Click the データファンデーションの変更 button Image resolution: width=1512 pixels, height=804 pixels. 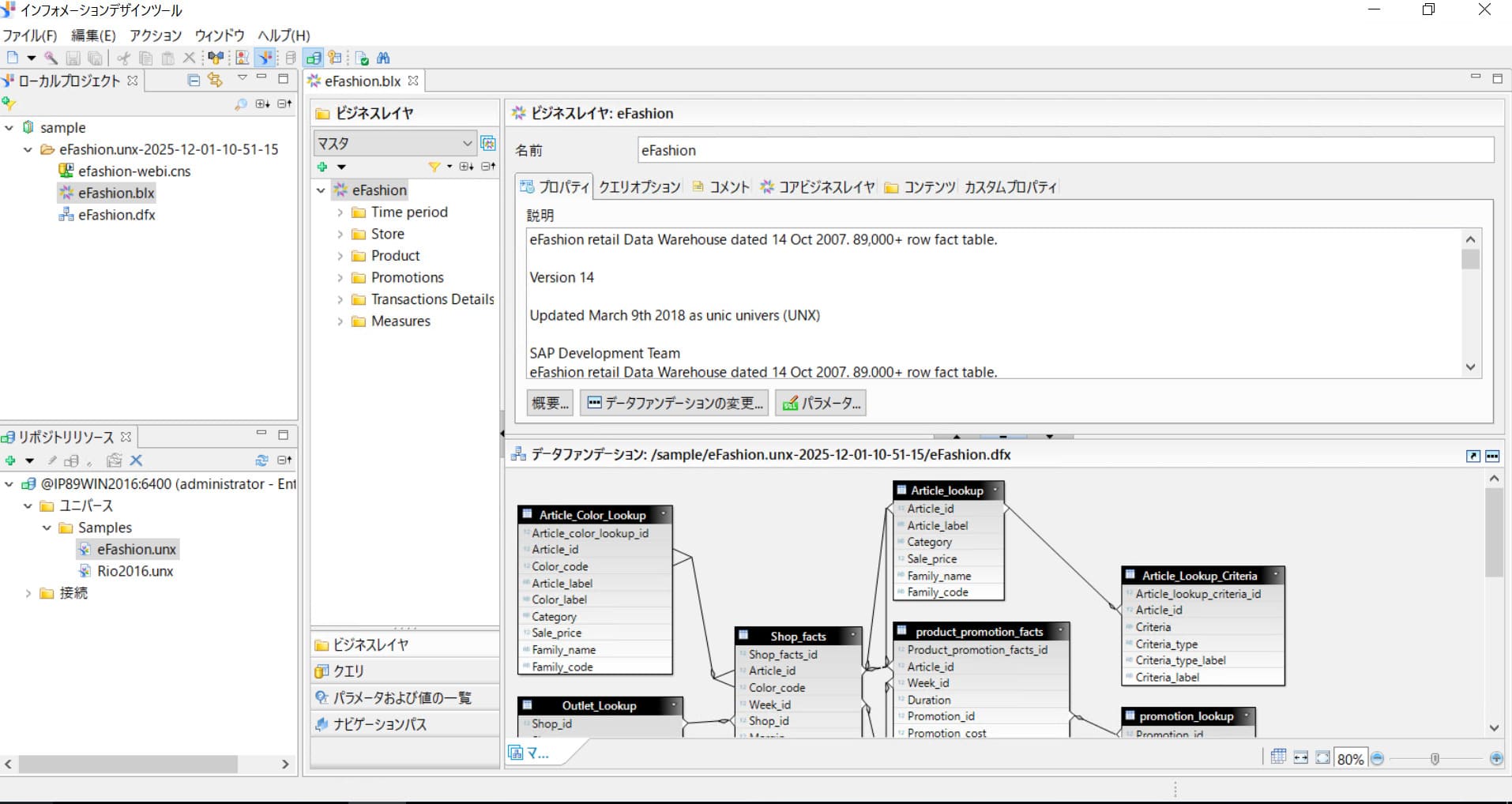(674, 403)
